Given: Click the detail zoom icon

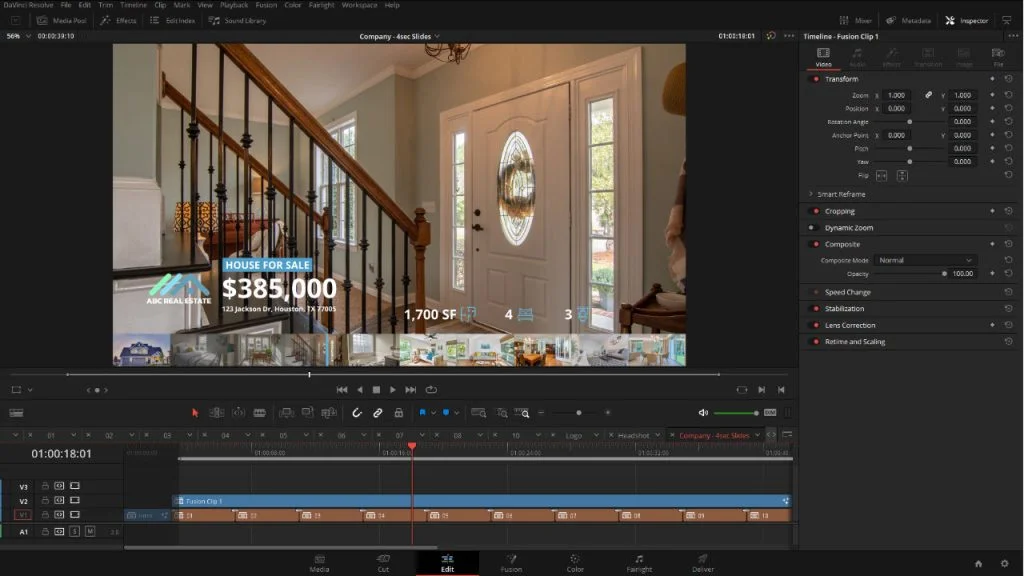Looking at the screenshot, I should pos(502,413).
